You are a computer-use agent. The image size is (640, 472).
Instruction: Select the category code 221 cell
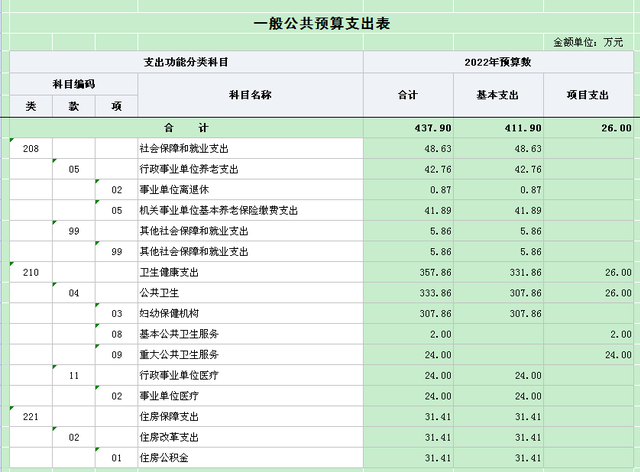click(x=31, y=417)
